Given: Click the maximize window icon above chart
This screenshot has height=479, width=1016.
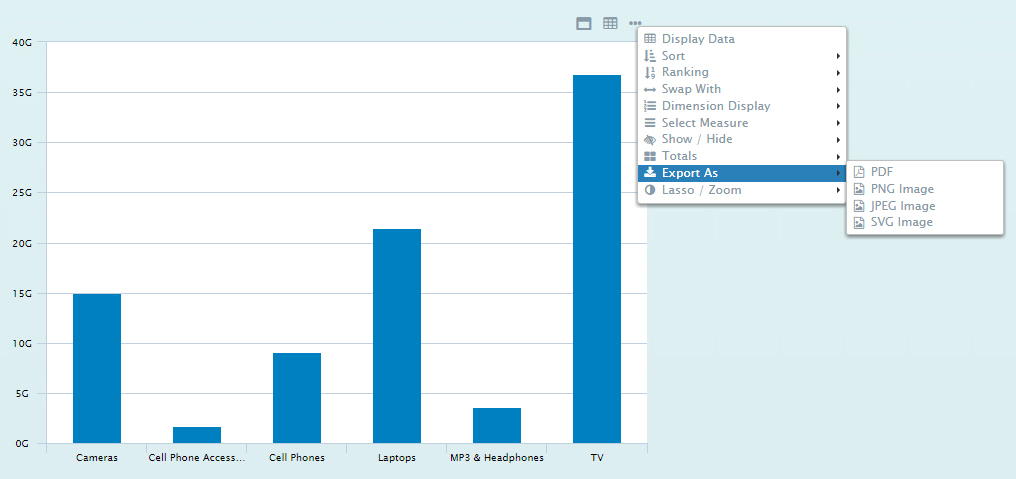Looking at the screenshot, I should (x=584, y=23).
